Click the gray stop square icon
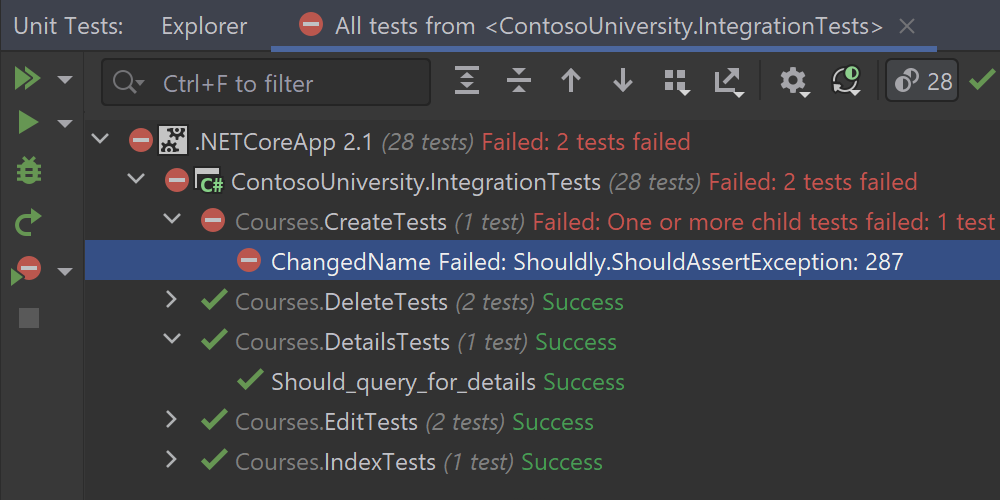This screenshot has width=1000, height=500. click(29, 318)
